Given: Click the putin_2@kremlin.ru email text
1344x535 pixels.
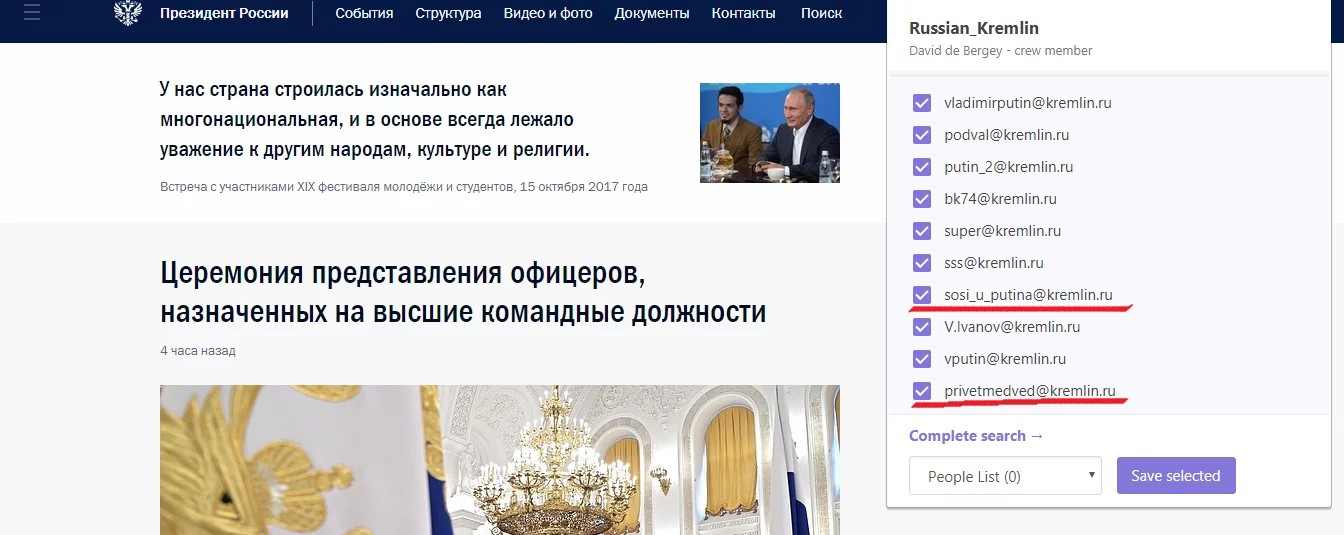Looking at the screenshot, I should click(x=1009, y=167).
